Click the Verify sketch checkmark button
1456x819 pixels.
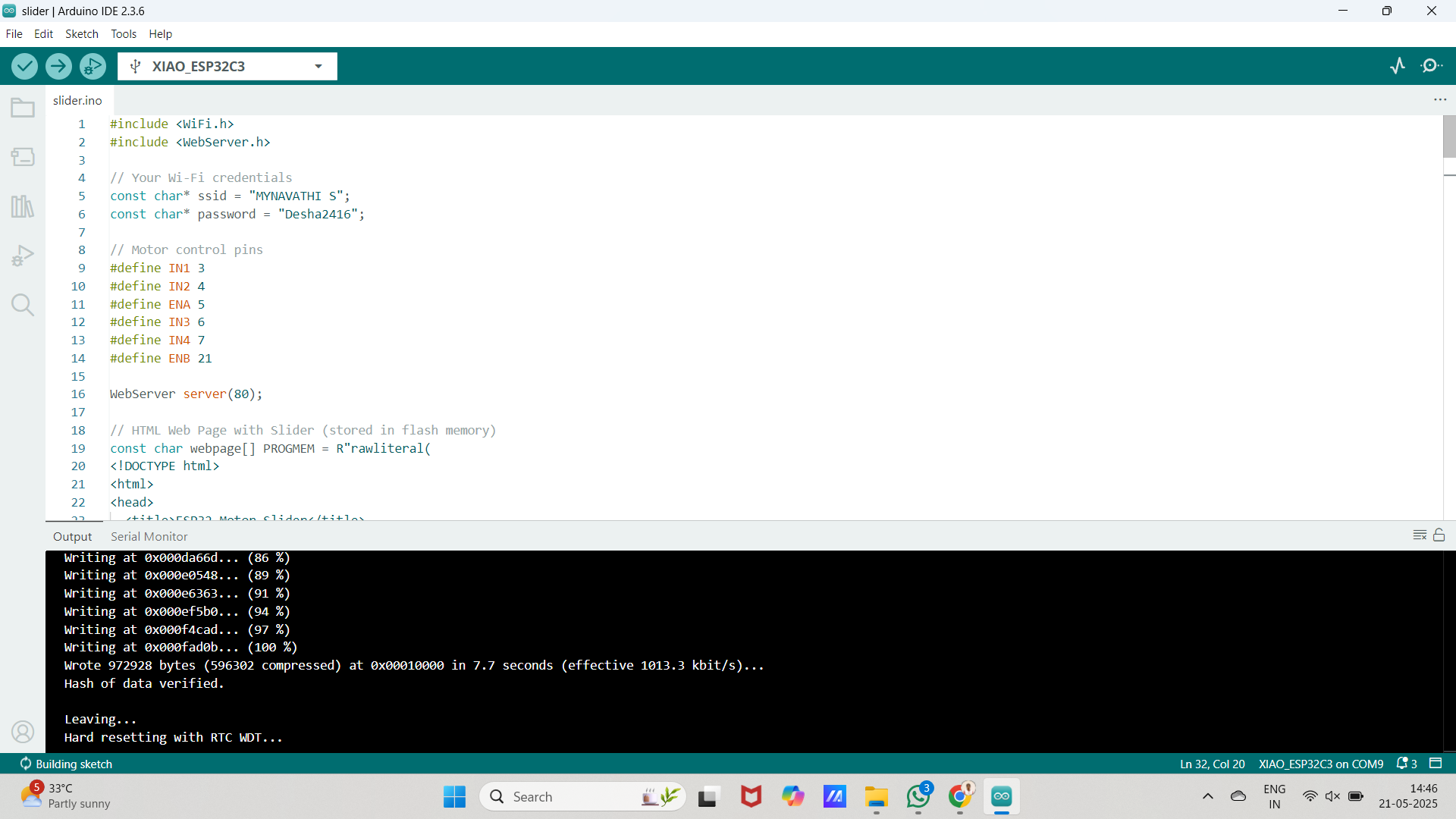click(24, 66)
